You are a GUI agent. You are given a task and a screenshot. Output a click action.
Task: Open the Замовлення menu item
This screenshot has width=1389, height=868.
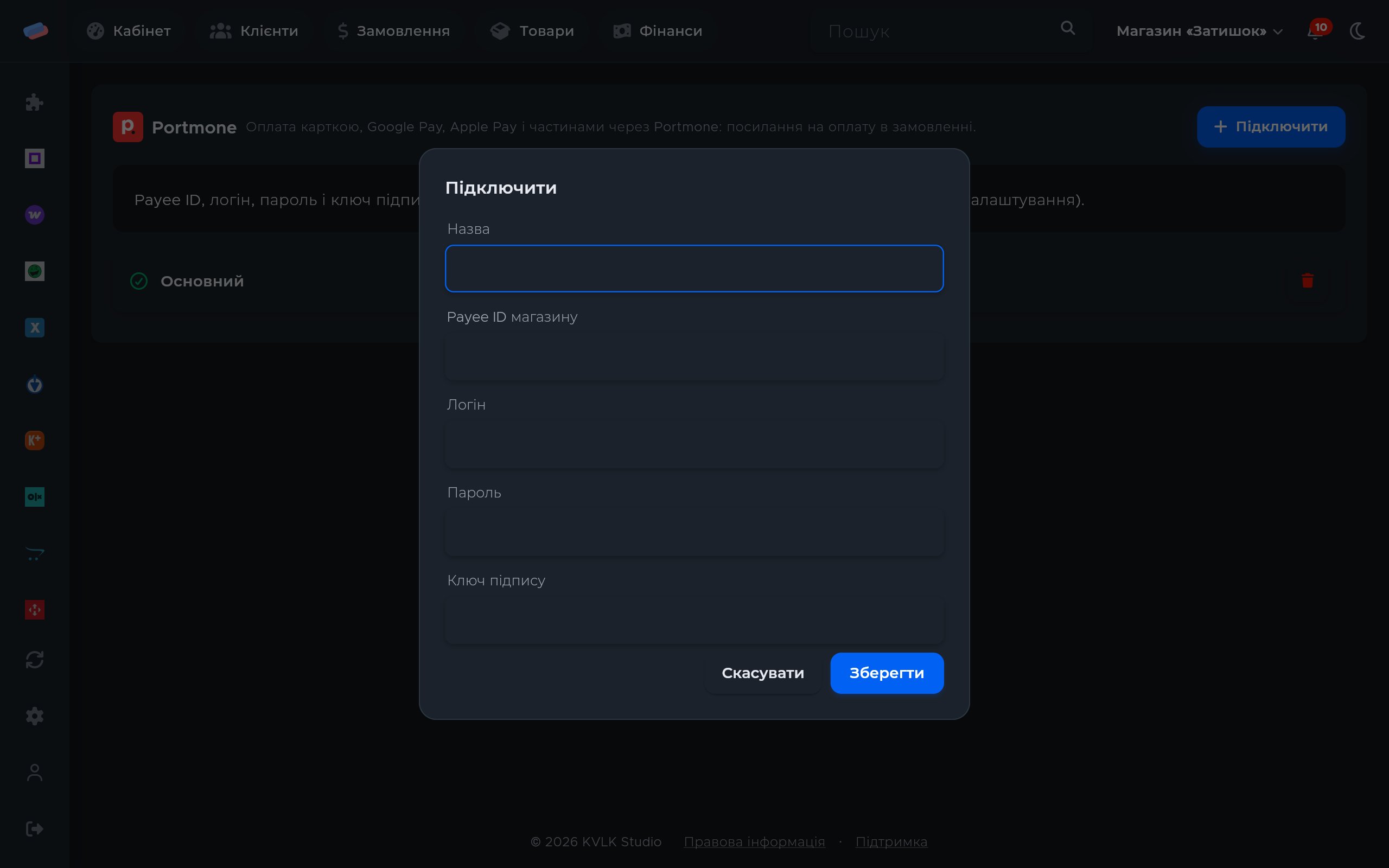pos(394,31)
